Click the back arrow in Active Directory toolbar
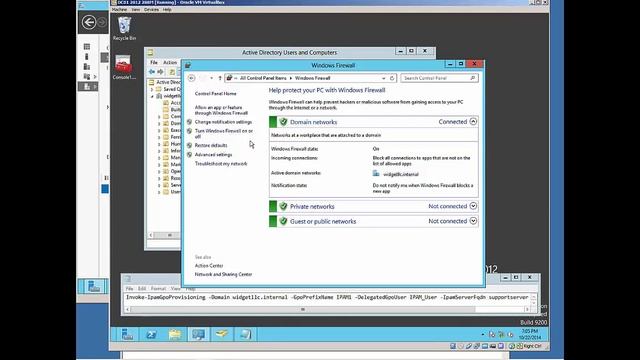This screenshot has height=360, width=640. pyautogui.click(x=152, y=72)
